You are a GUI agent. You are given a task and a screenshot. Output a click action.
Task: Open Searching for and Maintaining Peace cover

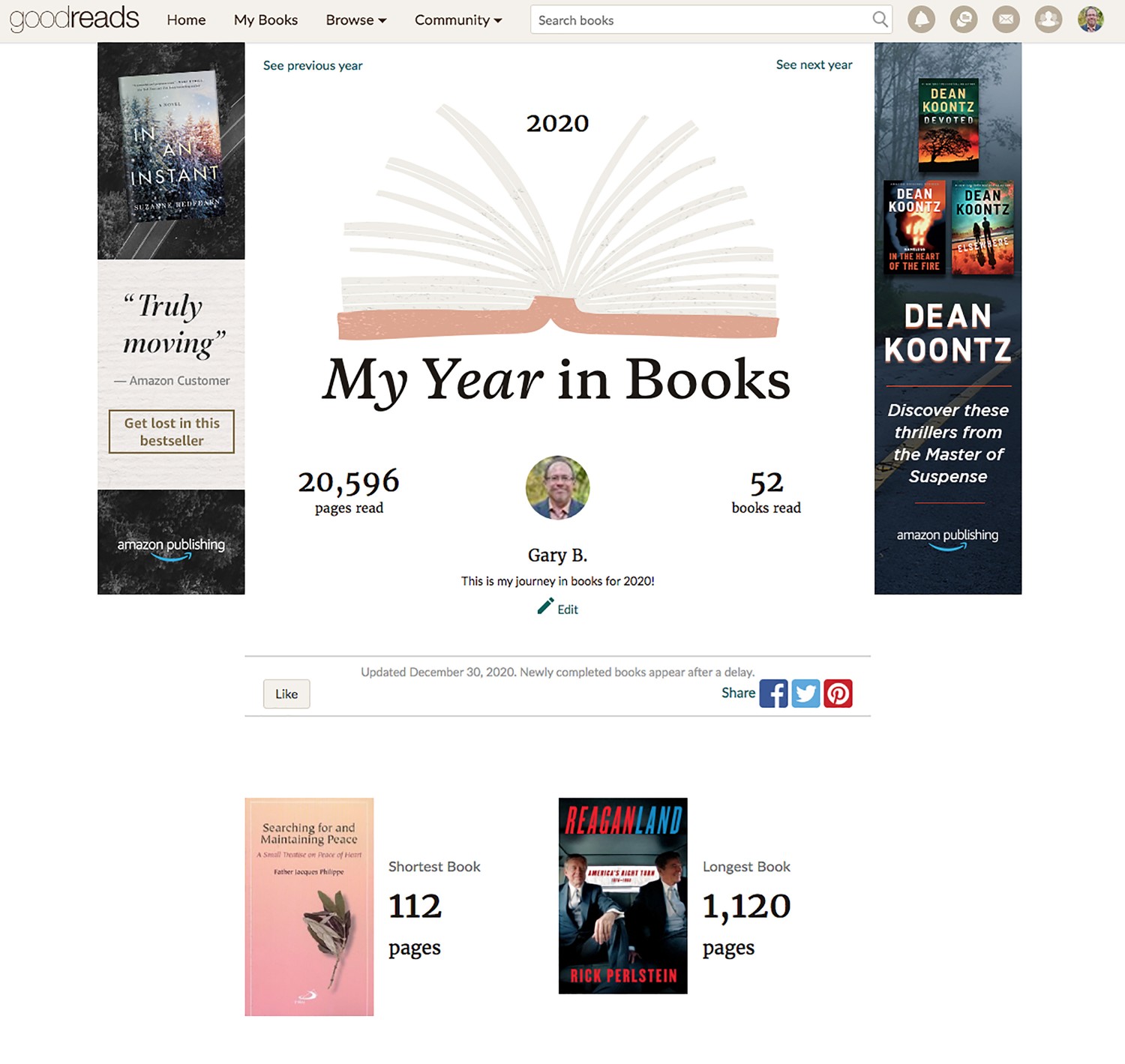pos(309,907)
